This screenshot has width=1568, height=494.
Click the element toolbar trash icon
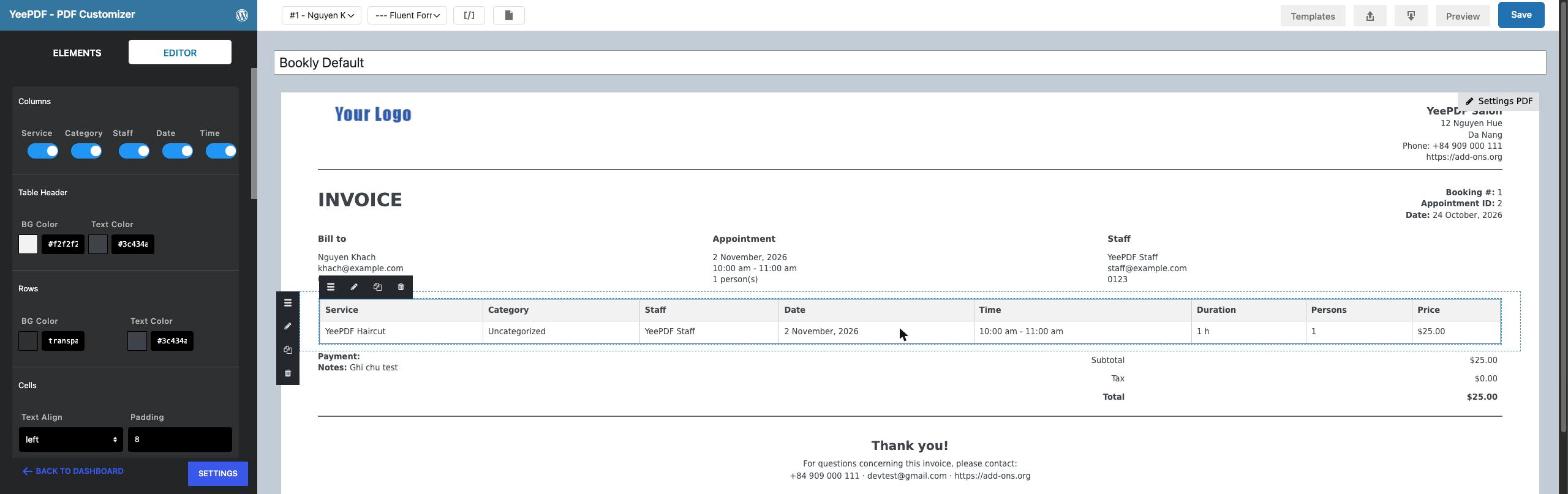(x=401, y=287)
